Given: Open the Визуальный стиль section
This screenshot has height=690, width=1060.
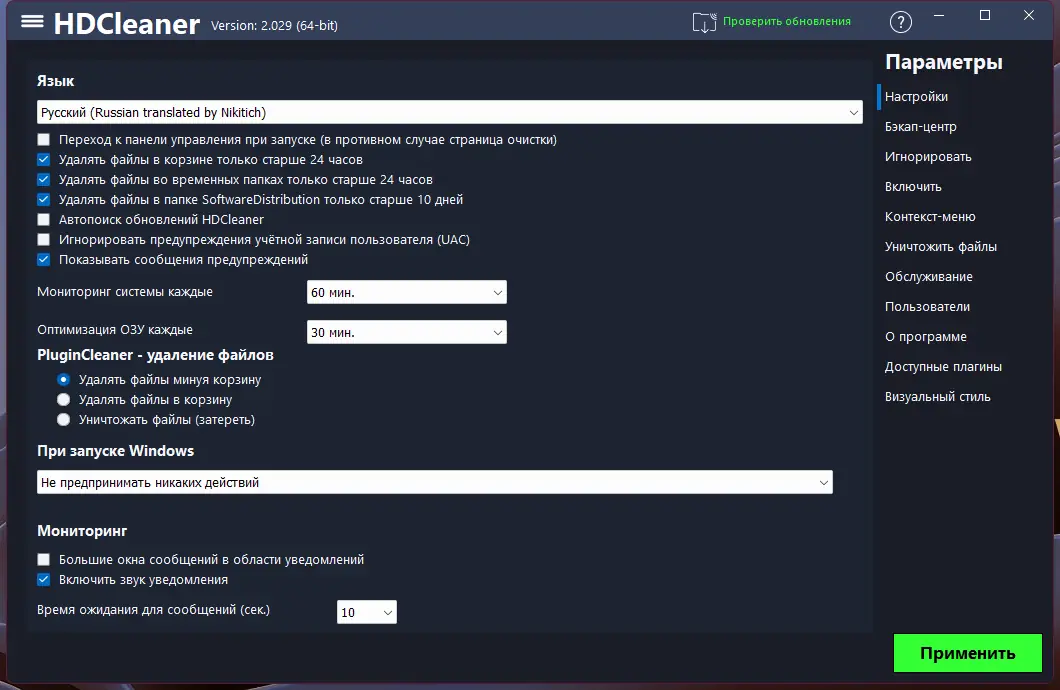Looking at the screenshot, I should pos(938,397).
